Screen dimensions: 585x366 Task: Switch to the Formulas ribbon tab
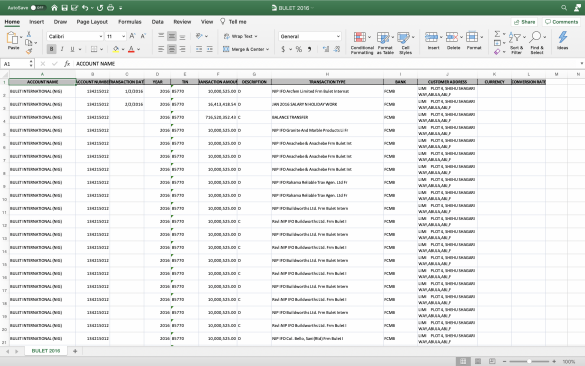click(129, 22)
